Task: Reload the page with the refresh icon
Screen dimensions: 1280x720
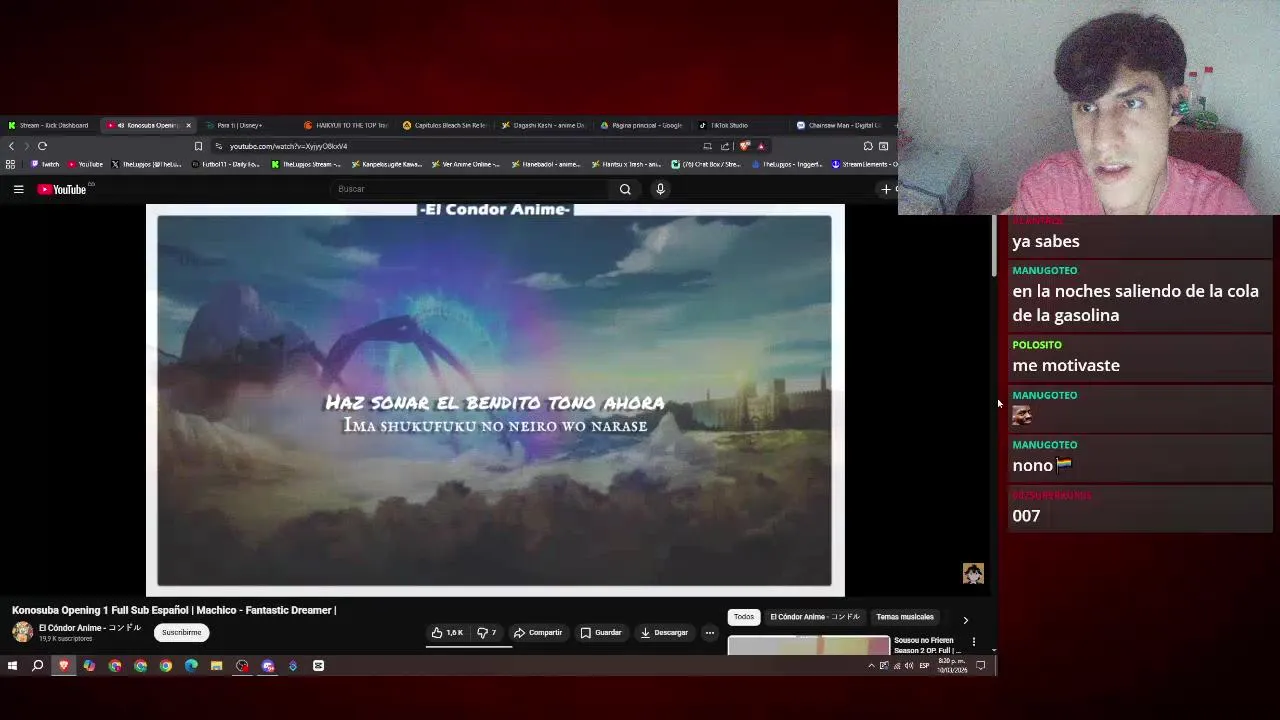Action: click(42, 146)
